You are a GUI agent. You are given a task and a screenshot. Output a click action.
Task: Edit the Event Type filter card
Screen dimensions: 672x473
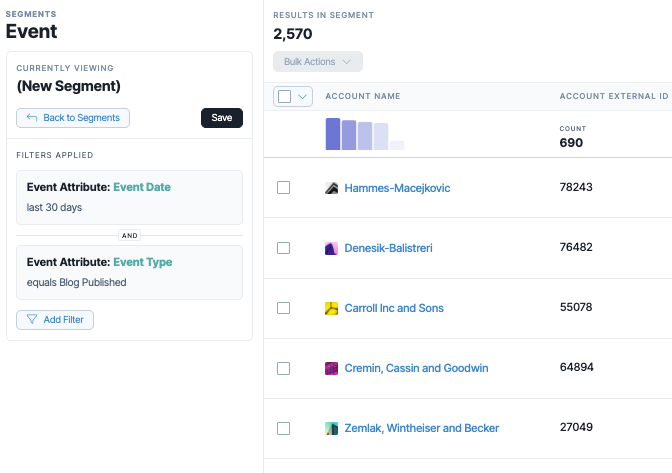pyautogui.click(x=129, y=272)
